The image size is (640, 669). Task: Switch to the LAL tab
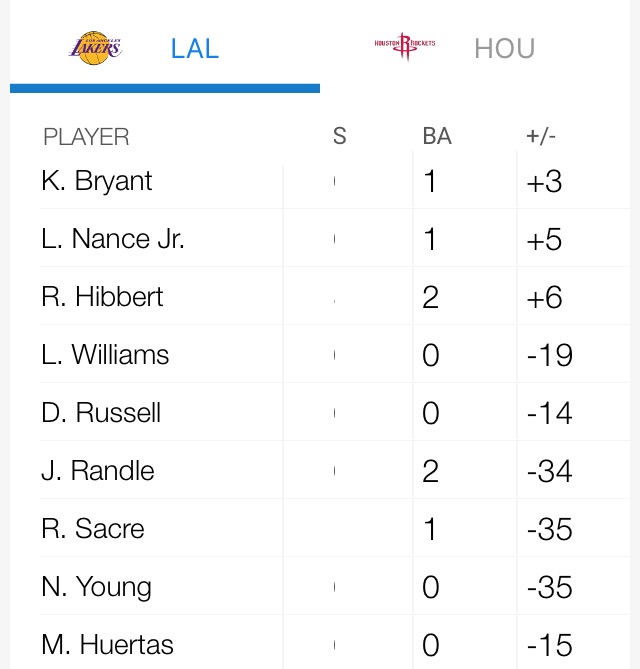[x=194, y=48]
